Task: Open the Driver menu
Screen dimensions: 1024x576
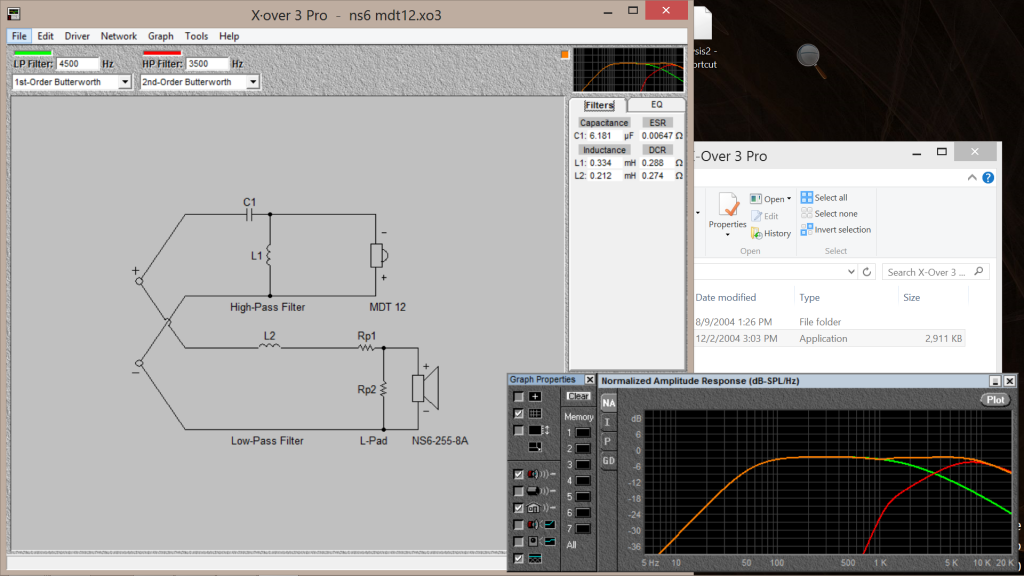Action: click(x=77, y=36)
